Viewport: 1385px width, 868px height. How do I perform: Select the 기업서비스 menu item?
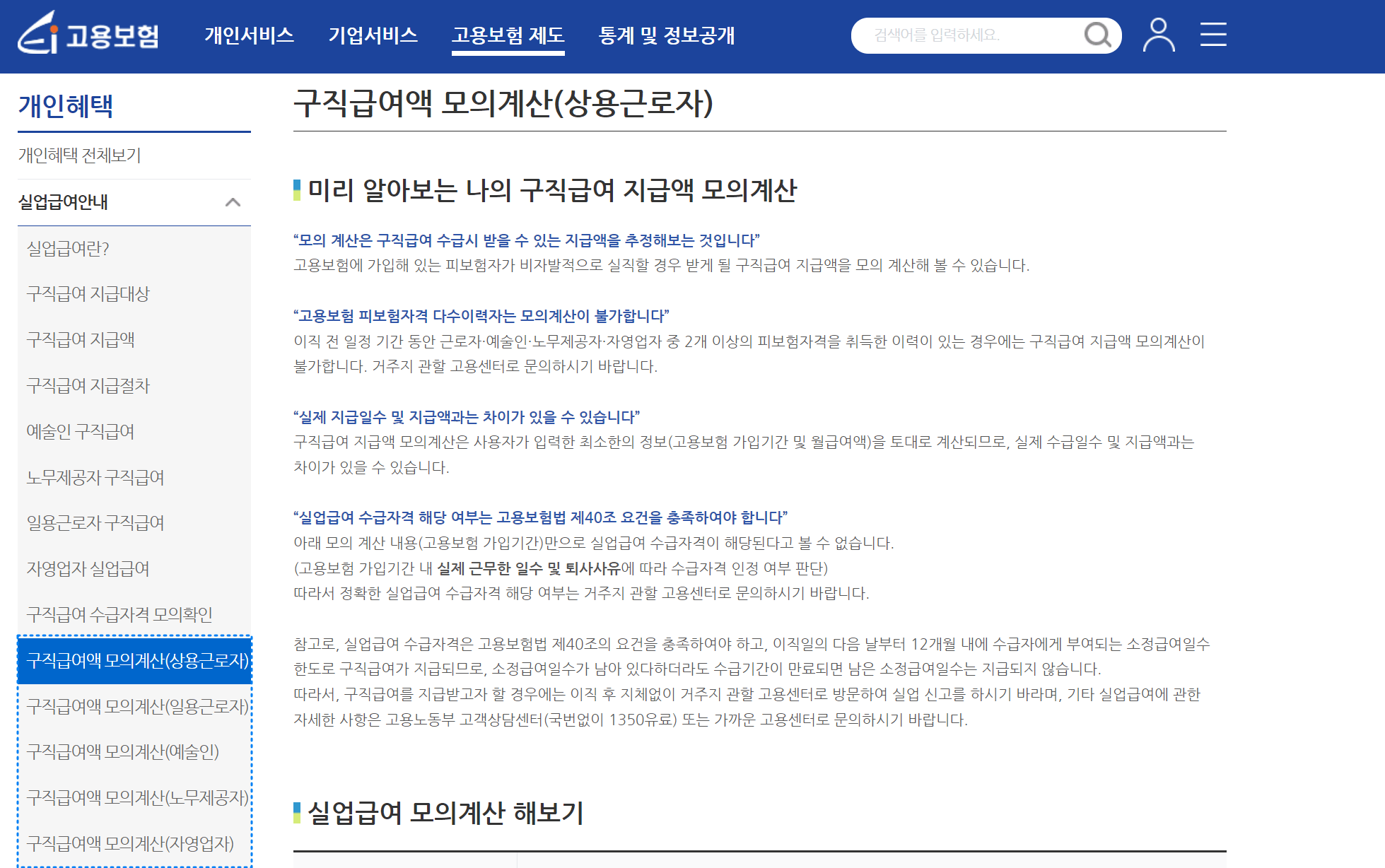pyautogui.click(x=373, y=35)
